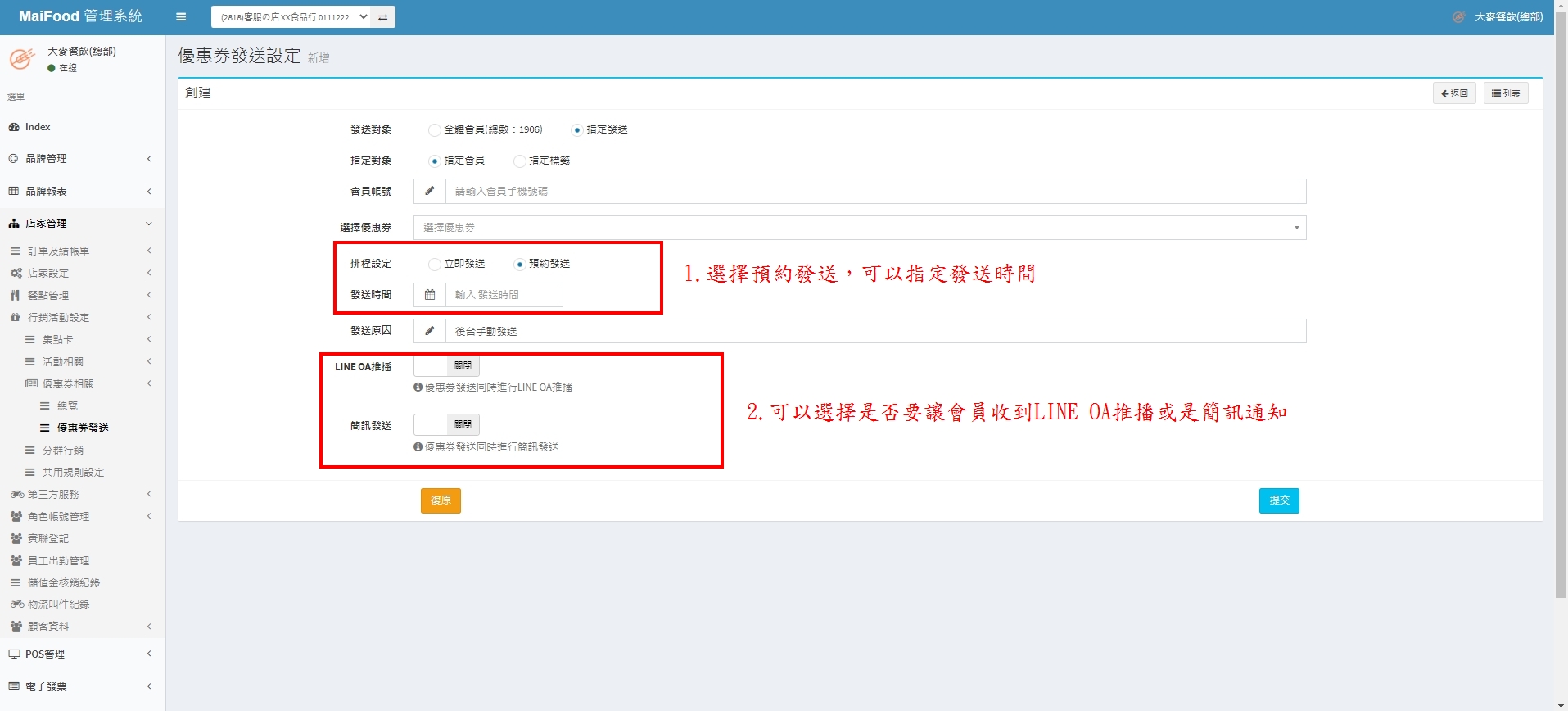Toggle the 簡訊發送 switch
The height and width of the screenshot is (711, 1568).
pos(446,424)
